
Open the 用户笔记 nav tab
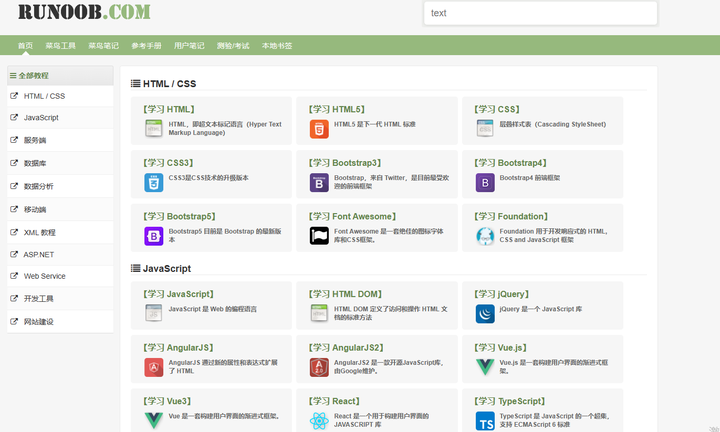tap(189, 45)
